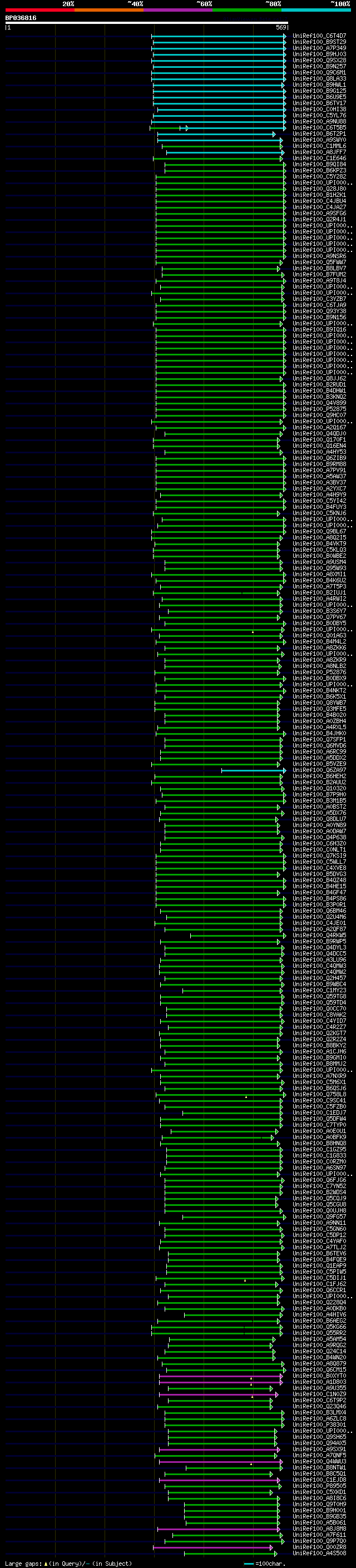The image size is (356, 1568).
Task: Select the UniRef100_B7FUM2 label
Action: click(319, 275)
